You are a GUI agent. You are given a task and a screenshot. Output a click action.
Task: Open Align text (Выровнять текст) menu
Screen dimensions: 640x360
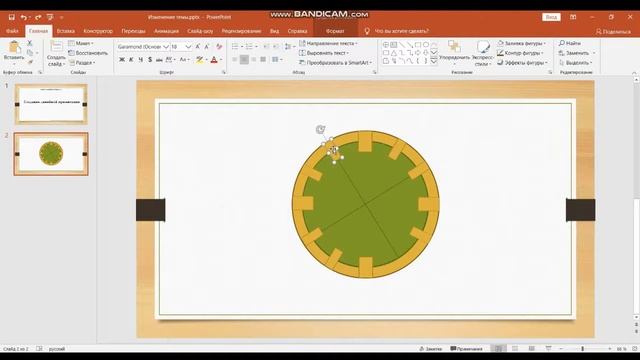click(324, 53)
